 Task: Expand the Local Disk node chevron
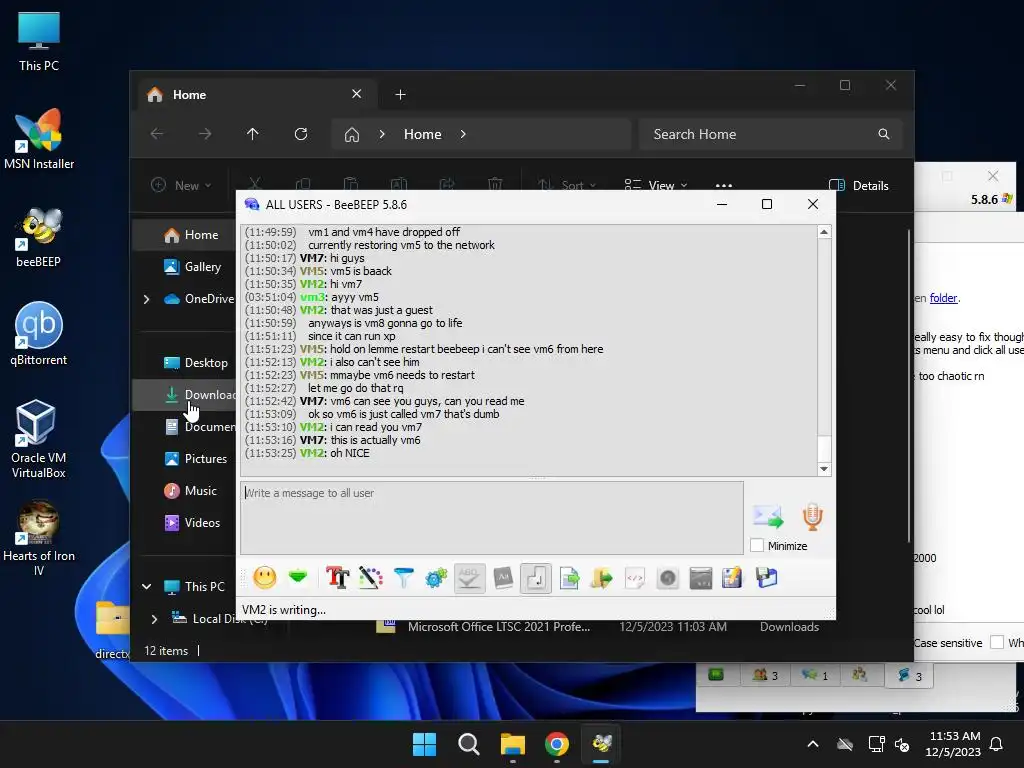(x=154, y=618)
